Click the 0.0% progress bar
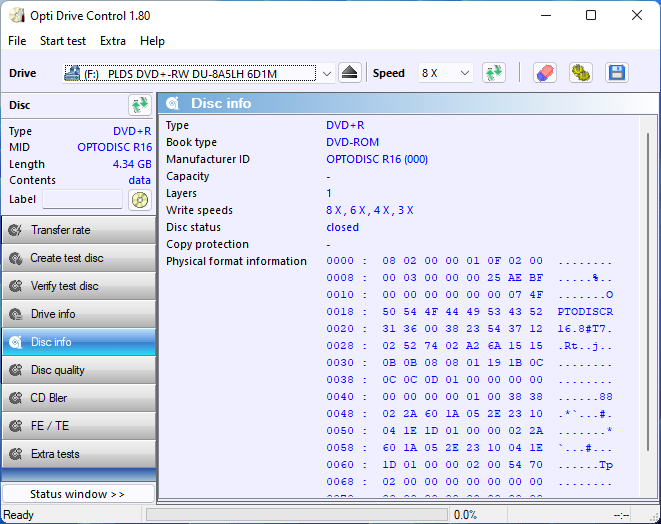The height and width of the screenshot is (524, 661). (297, 514)
